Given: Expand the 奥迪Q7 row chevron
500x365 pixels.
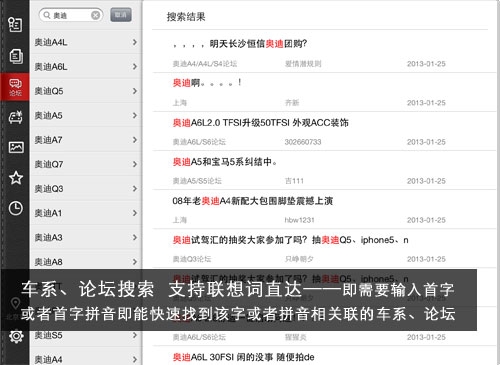Looking at the screenshot, I should click(x=134, y=164).
